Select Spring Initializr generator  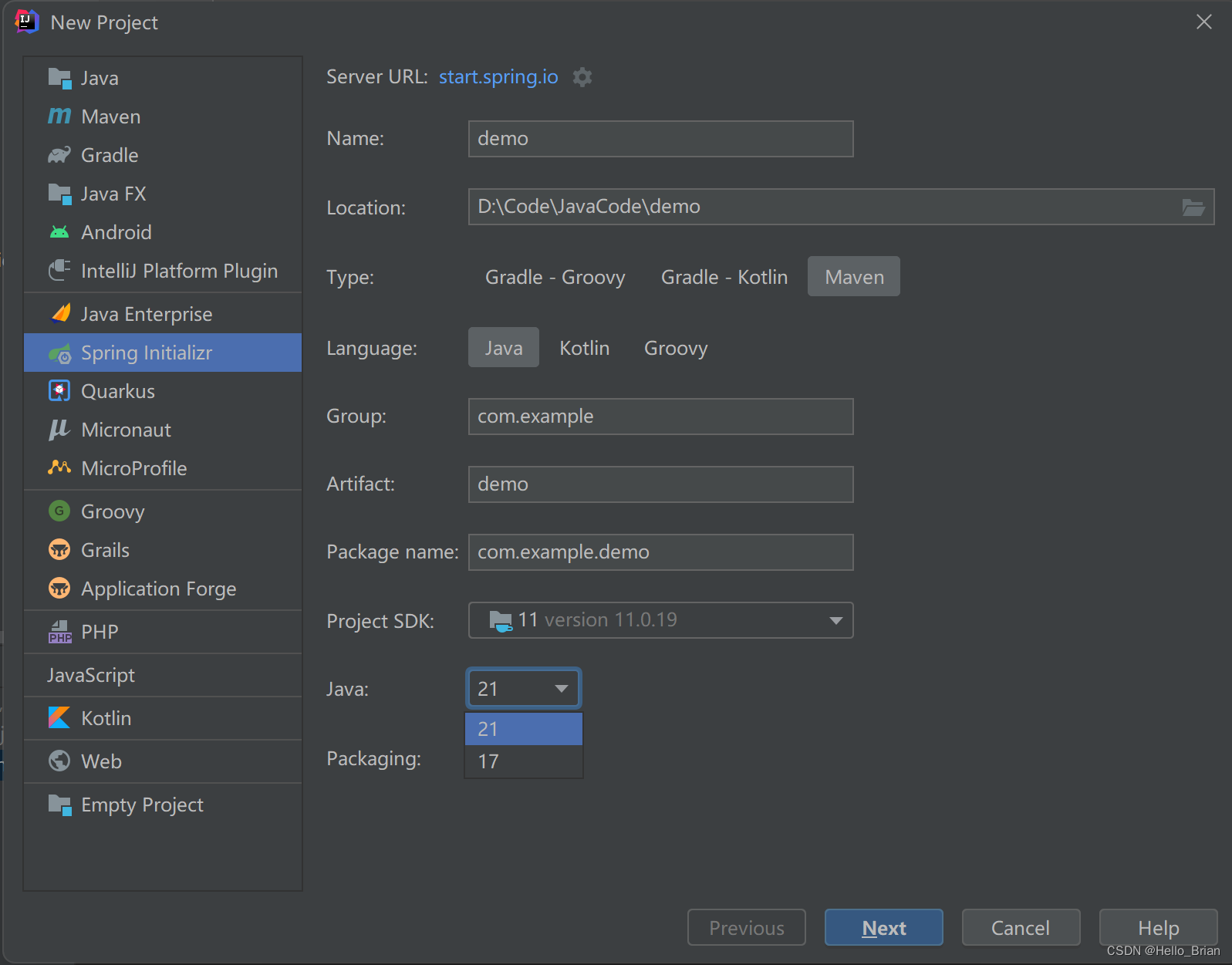point(163,353)
